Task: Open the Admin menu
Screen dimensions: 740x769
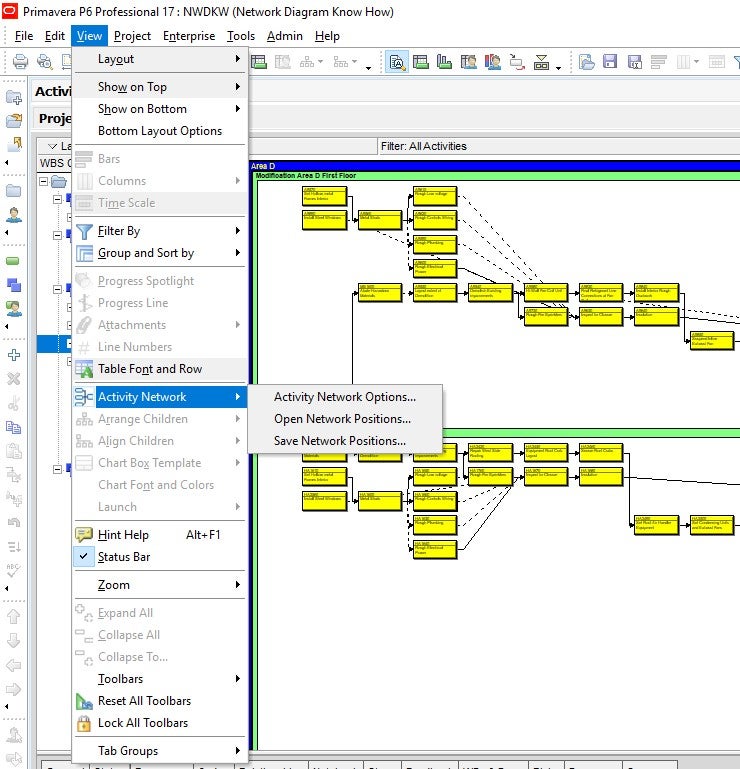Action: (284, 36)
